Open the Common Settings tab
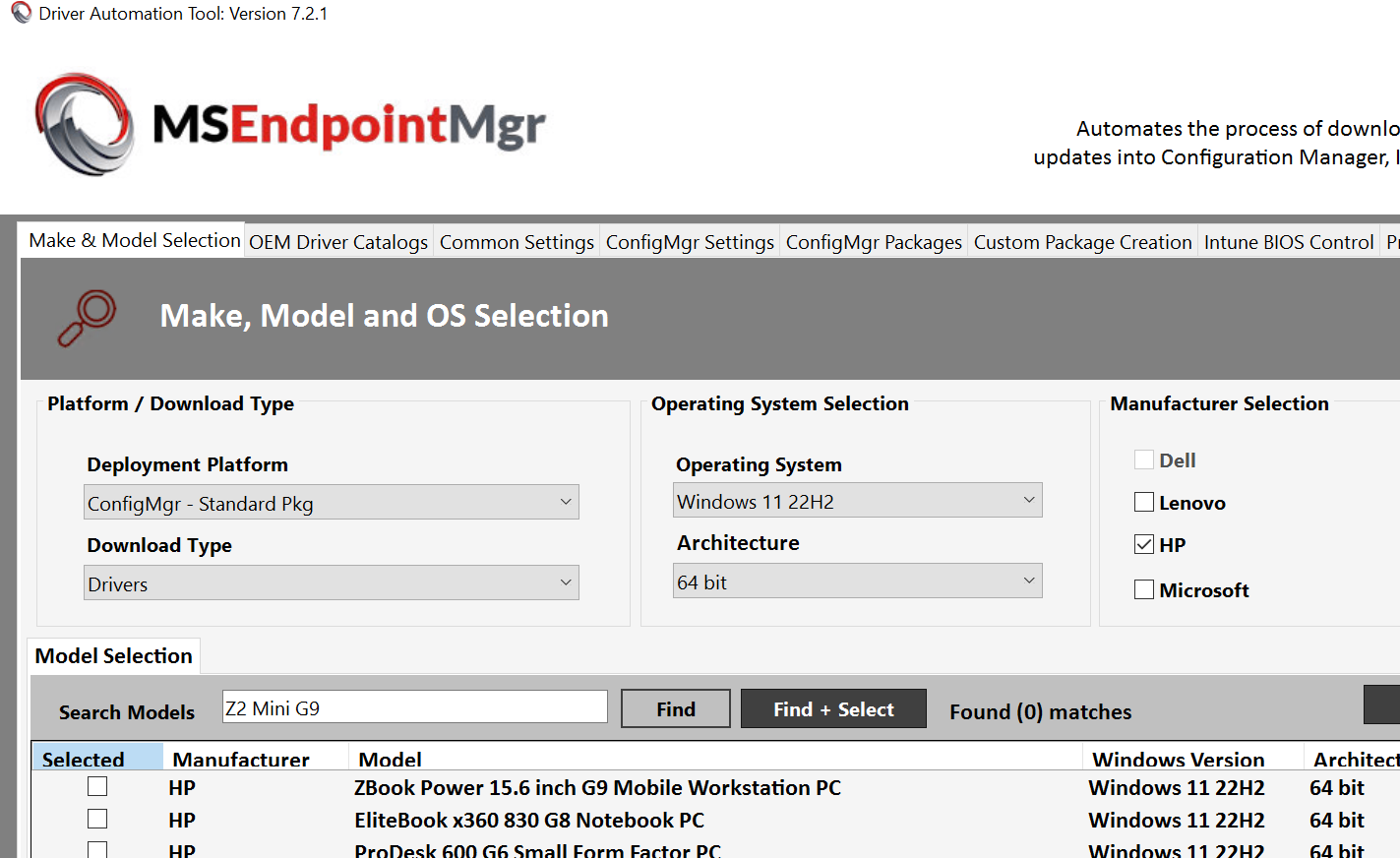The width and height of the screenshot is (1400, 858). pos(516,241)
